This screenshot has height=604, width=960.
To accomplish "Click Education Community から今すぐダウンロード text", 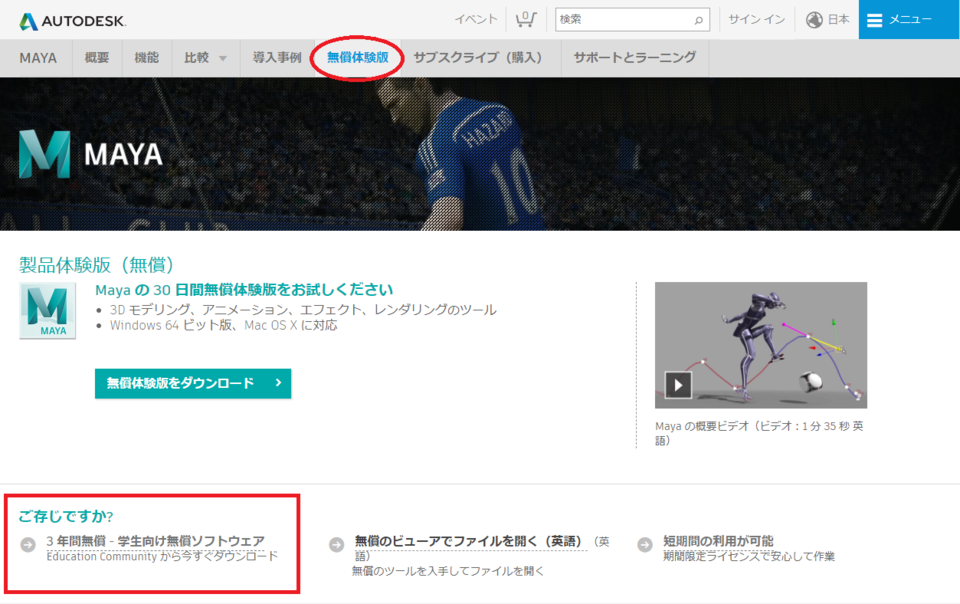I will (162, 556).
